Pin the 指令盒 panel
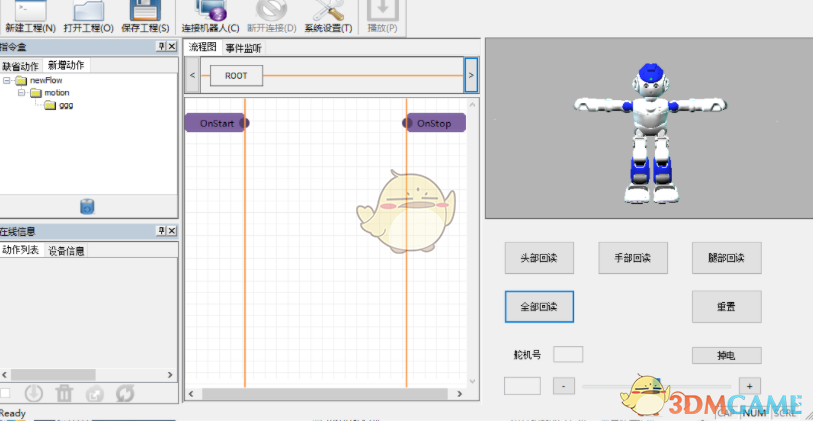This screenshot has height=423, width=813. click(x=161, y=47)
